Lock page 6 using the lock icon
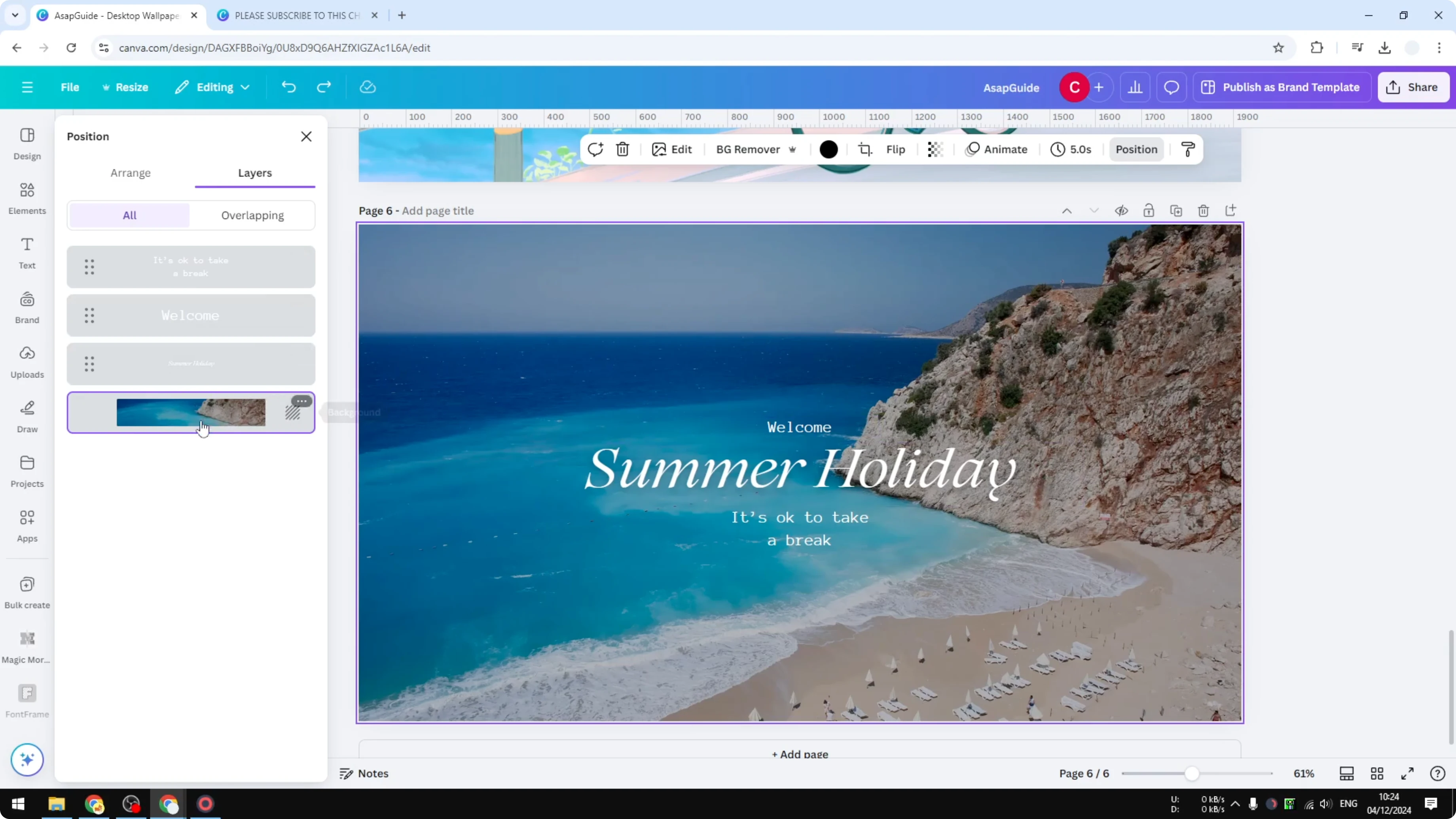This screenshot has height=819, width=1456. [1149, 210]
